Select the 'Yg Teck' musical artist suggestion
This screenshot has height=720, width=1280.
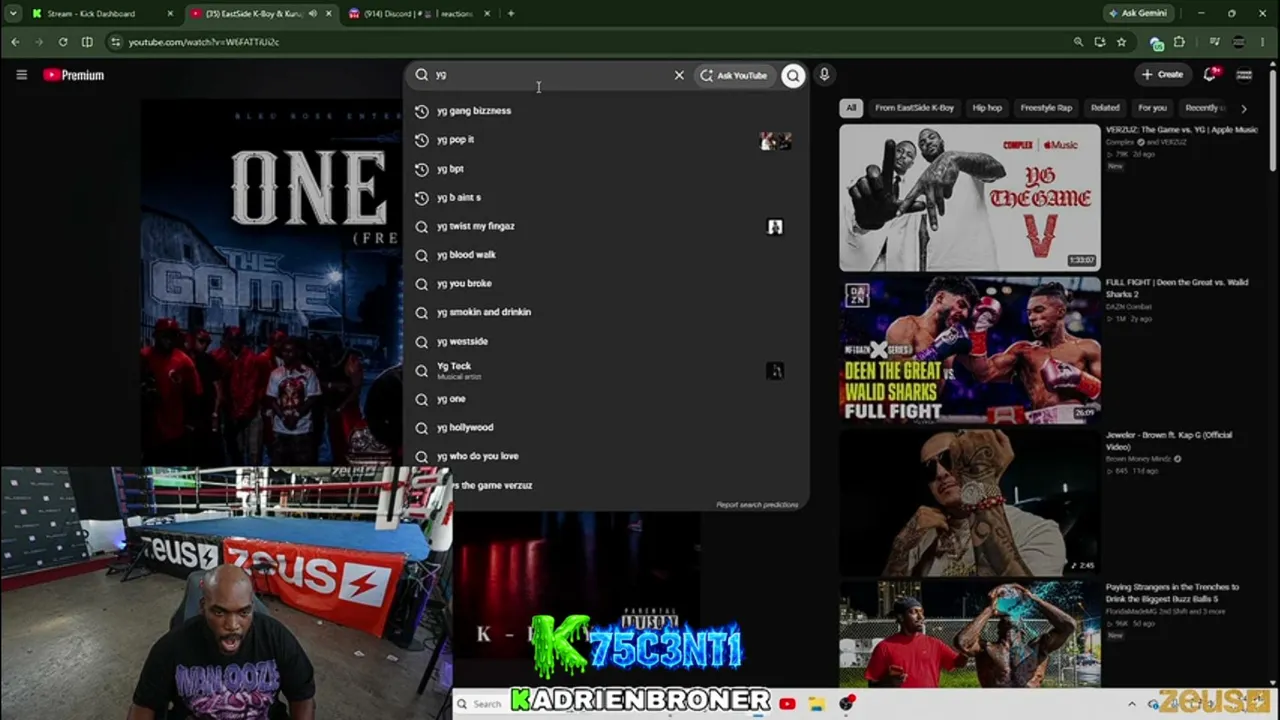[606, 370]
